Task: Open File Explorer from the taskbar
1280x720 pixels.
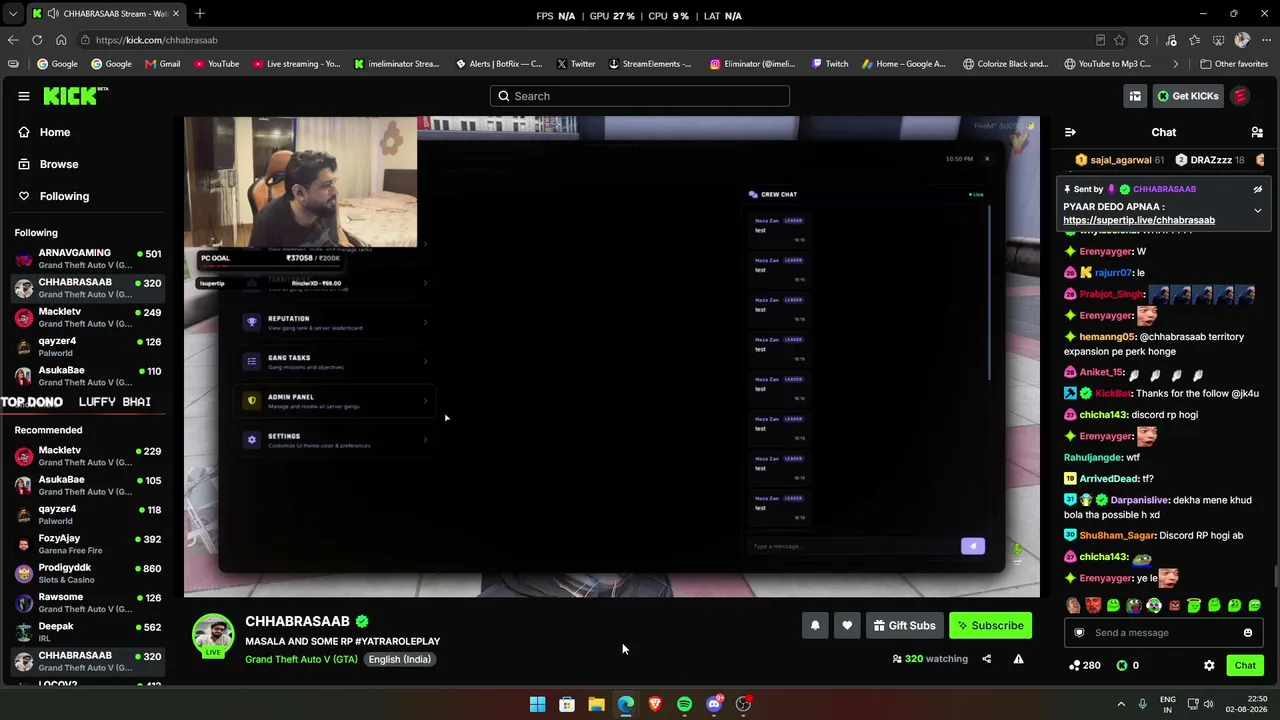Action: 596,704
